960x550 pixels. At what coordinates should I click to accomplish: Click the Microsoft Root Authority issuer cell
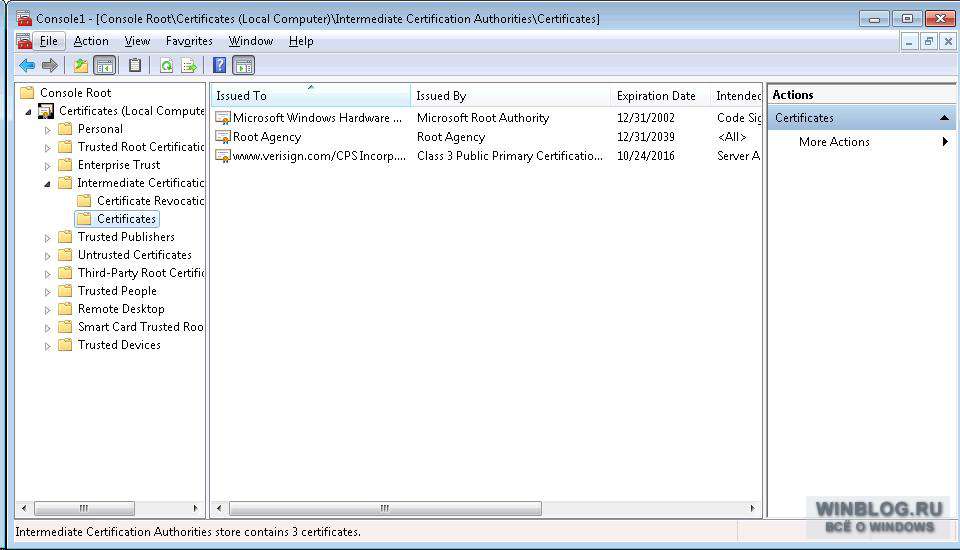pyautogui.click(x=482, y=118)
